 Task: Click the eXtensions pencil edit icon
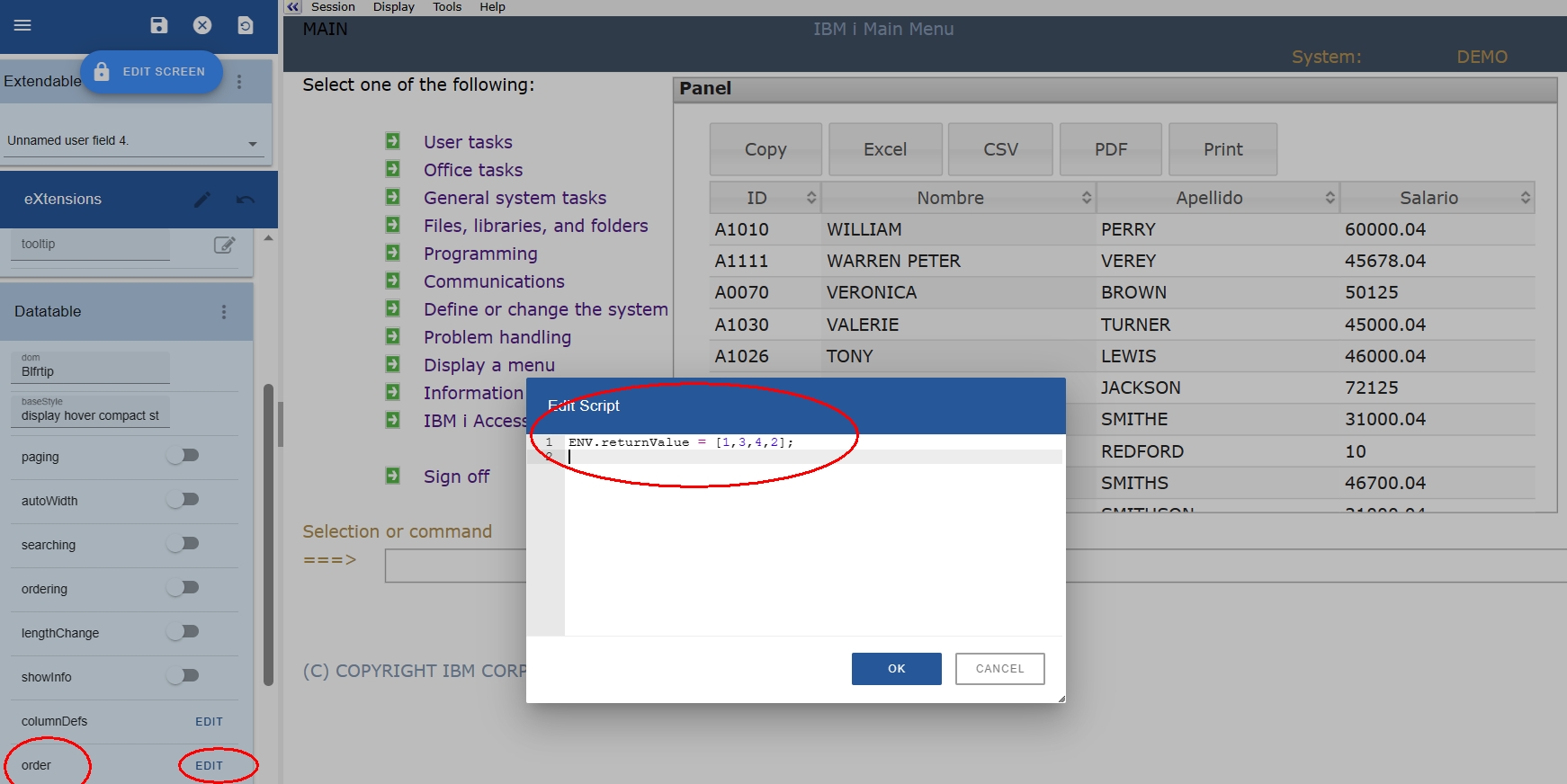[202, 200]
